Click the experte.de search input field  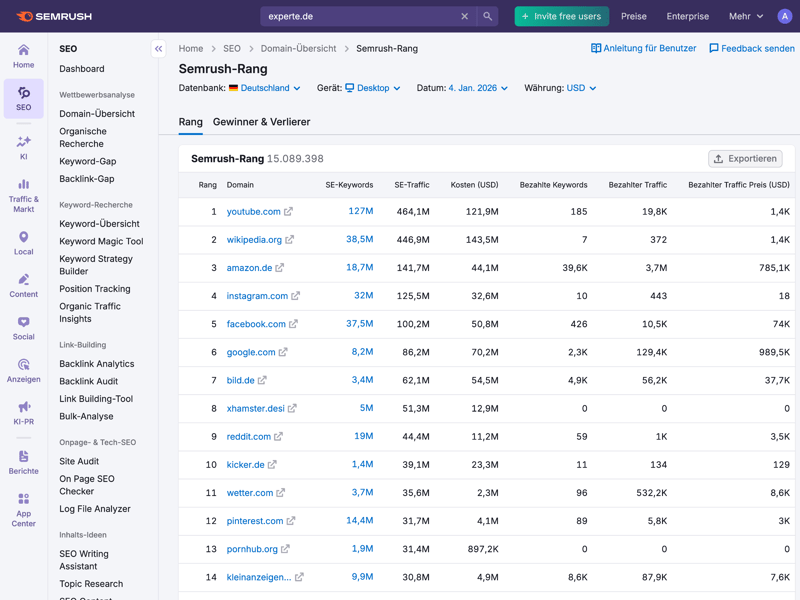point(360,16)
